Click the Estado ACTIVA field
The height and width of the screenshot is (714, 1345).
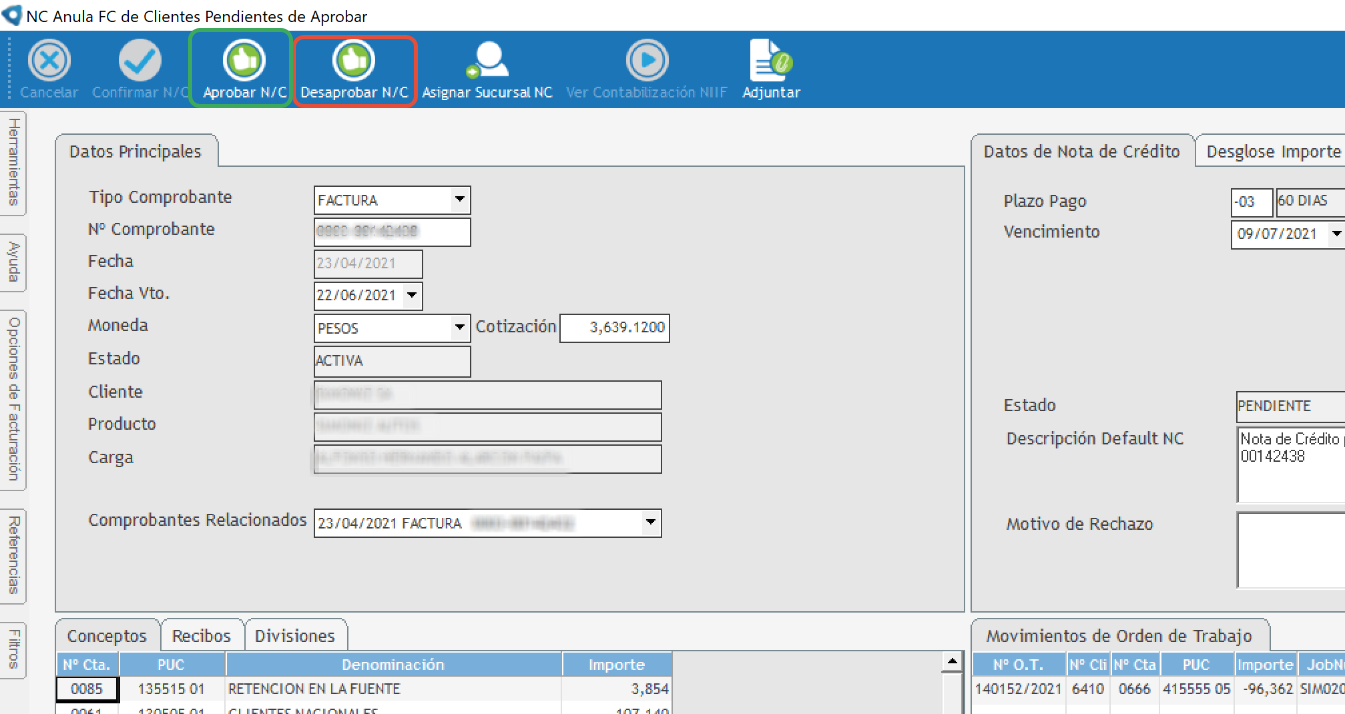[x=392, y=361]
